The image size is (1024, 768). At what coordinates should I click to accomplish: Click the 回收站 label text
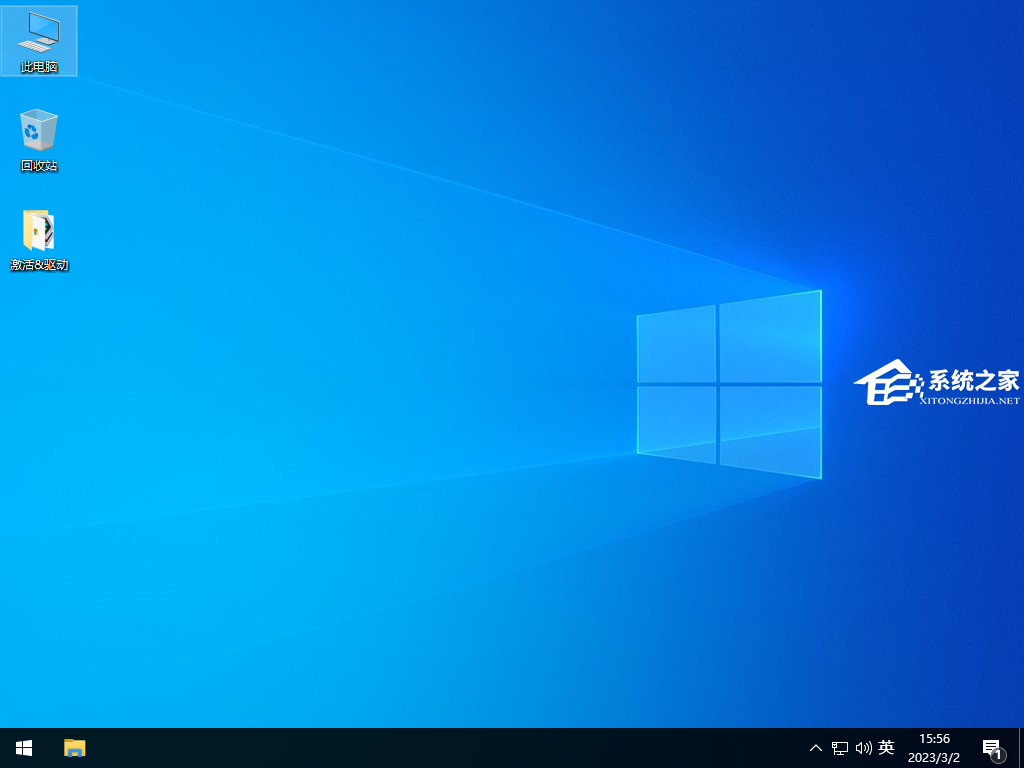click(x=39, y=166)
